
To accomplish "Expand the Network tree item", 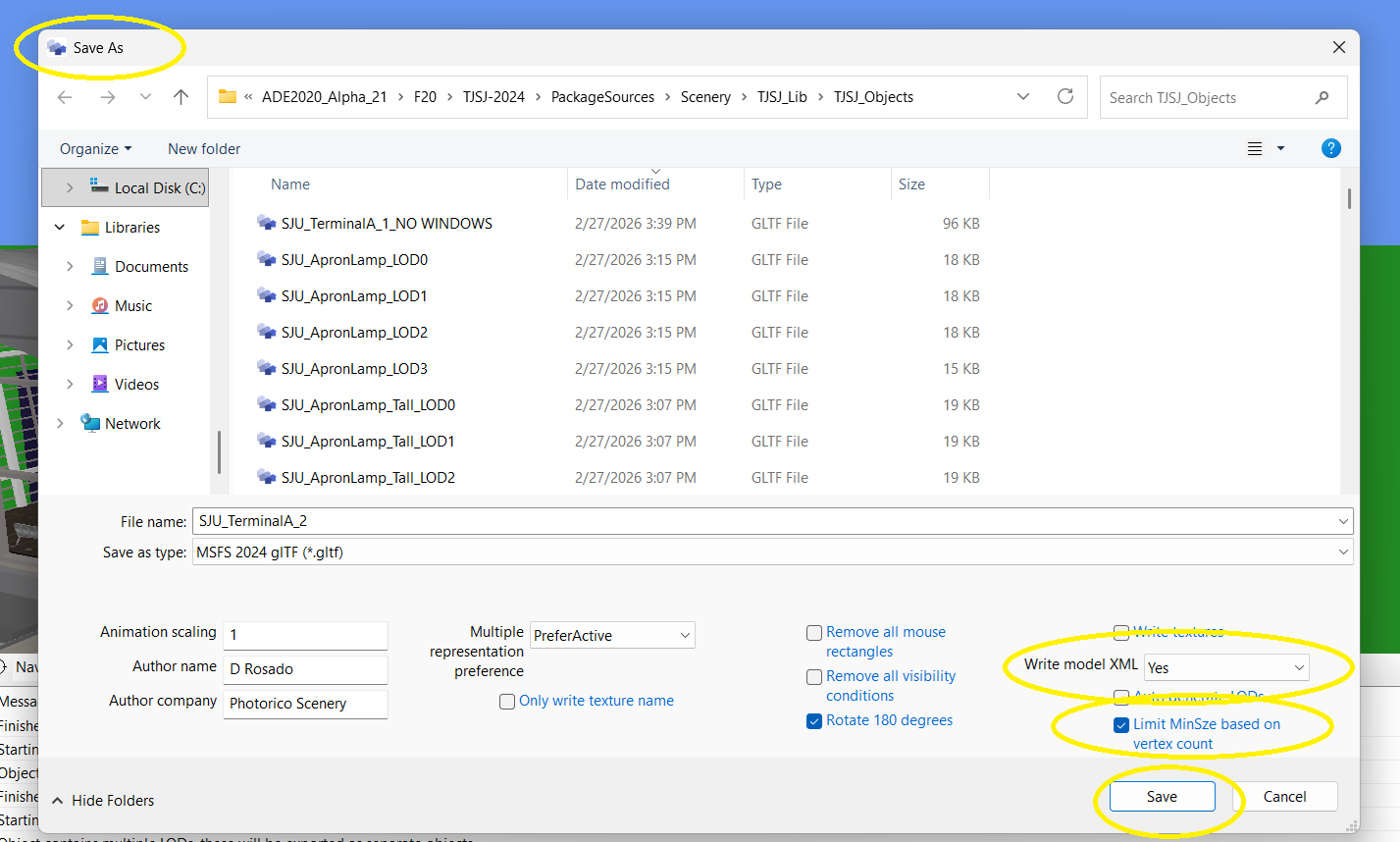I will point(61,424).
